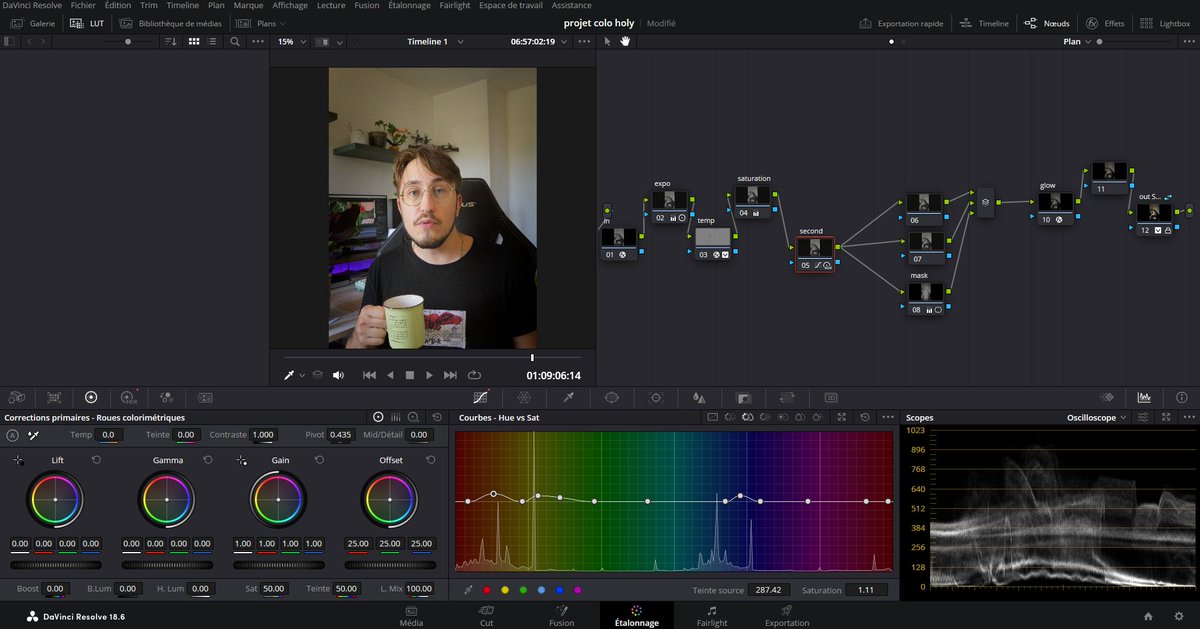This screenshot has width=1200, height=629.
Task: Open the Fichier menu
Action: (x=83, y=5)
